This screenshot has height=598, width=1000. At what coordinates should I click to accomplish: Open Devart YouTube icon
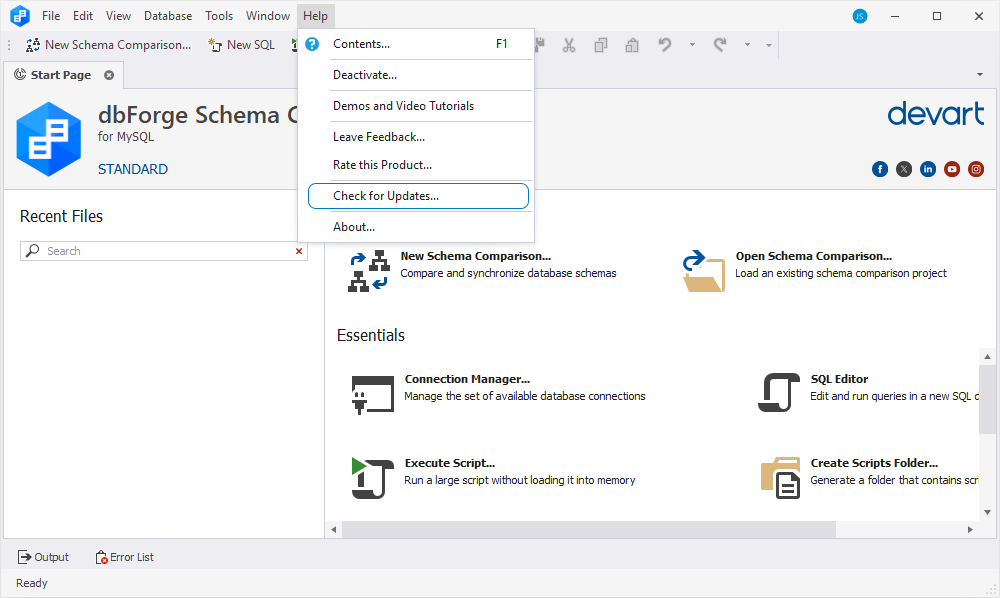(952, 169)
